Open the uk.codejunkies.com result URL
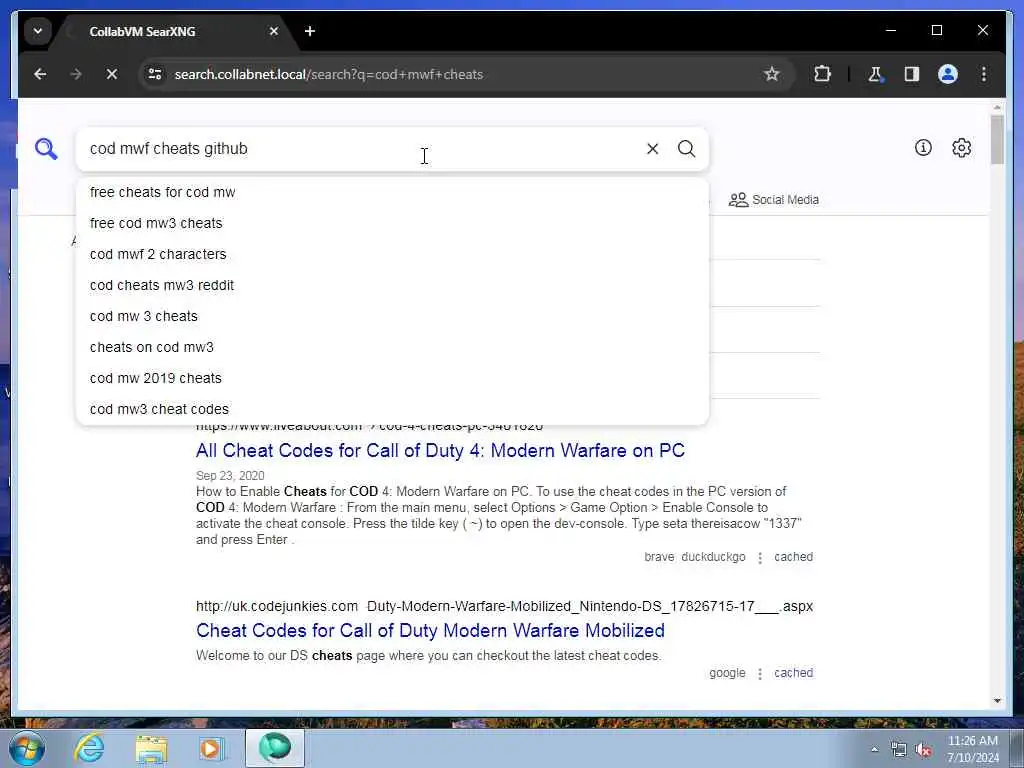Screen dimensions: 1024x768 [x=504, y=606]
